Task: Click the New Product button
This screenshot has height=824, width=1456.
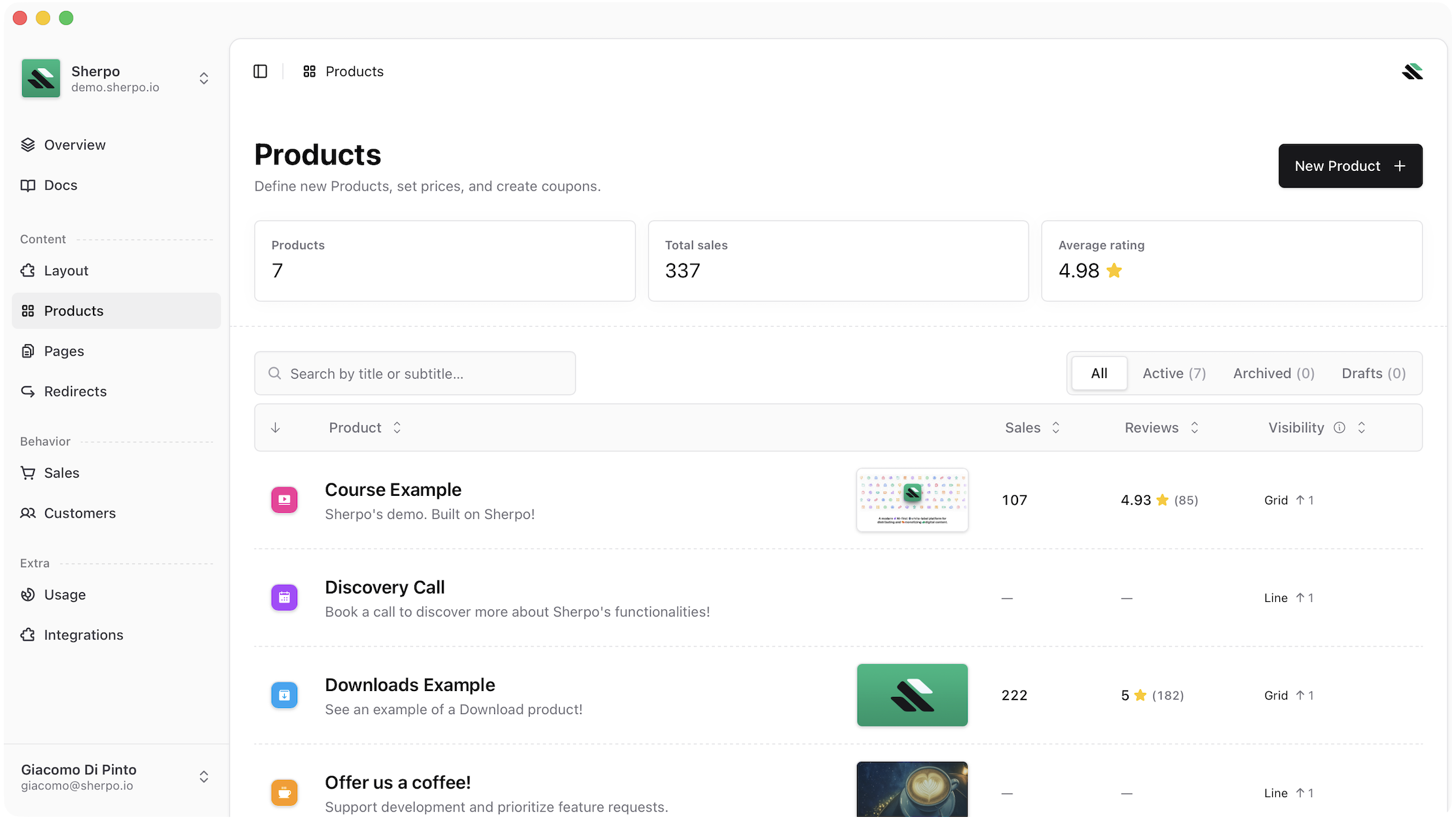Action: (x=1350, y=166)
